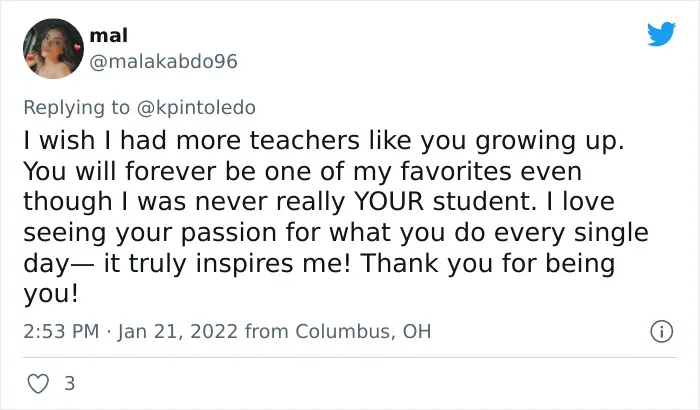The height and width of the screenshot is (410, 700).
Task: Click the 2:53 PM timestamp
Action: coord(61,331)
